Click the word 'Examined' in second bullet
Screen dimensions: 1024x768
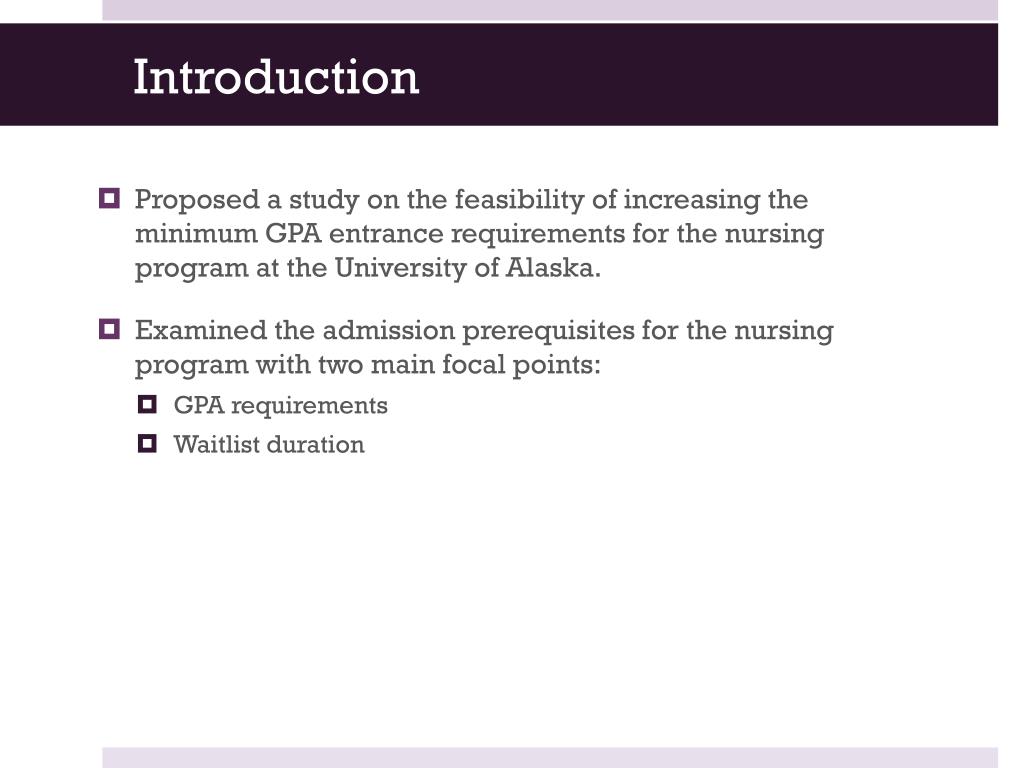[200, 330]
